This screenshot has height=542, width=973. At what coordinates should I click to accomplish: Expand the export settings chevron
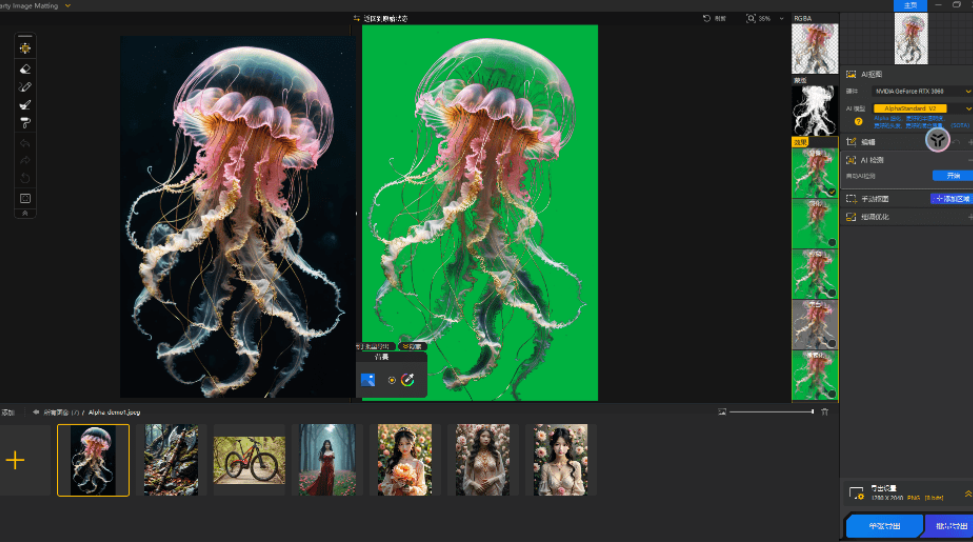pyautogui.click(x=967, y=493)
